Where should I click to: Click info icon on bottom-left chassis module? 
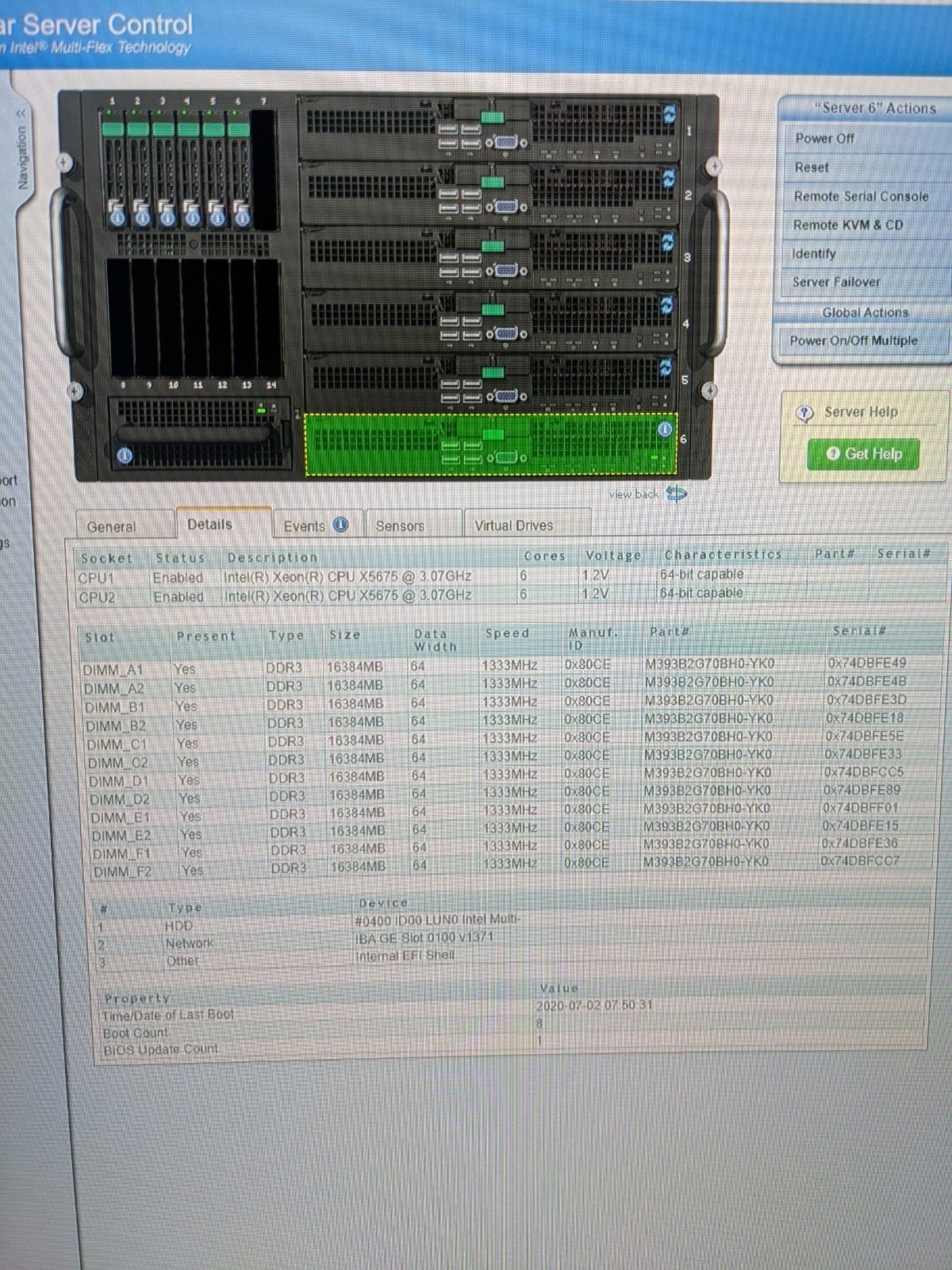pos(125,456)
